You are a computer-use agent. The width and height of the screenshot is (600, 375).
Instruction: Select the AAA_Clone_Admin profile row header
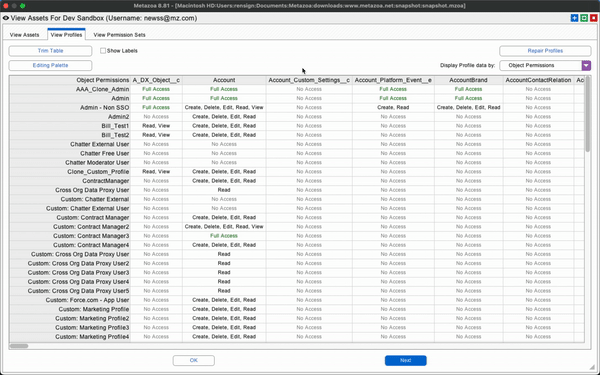(70, 89)
